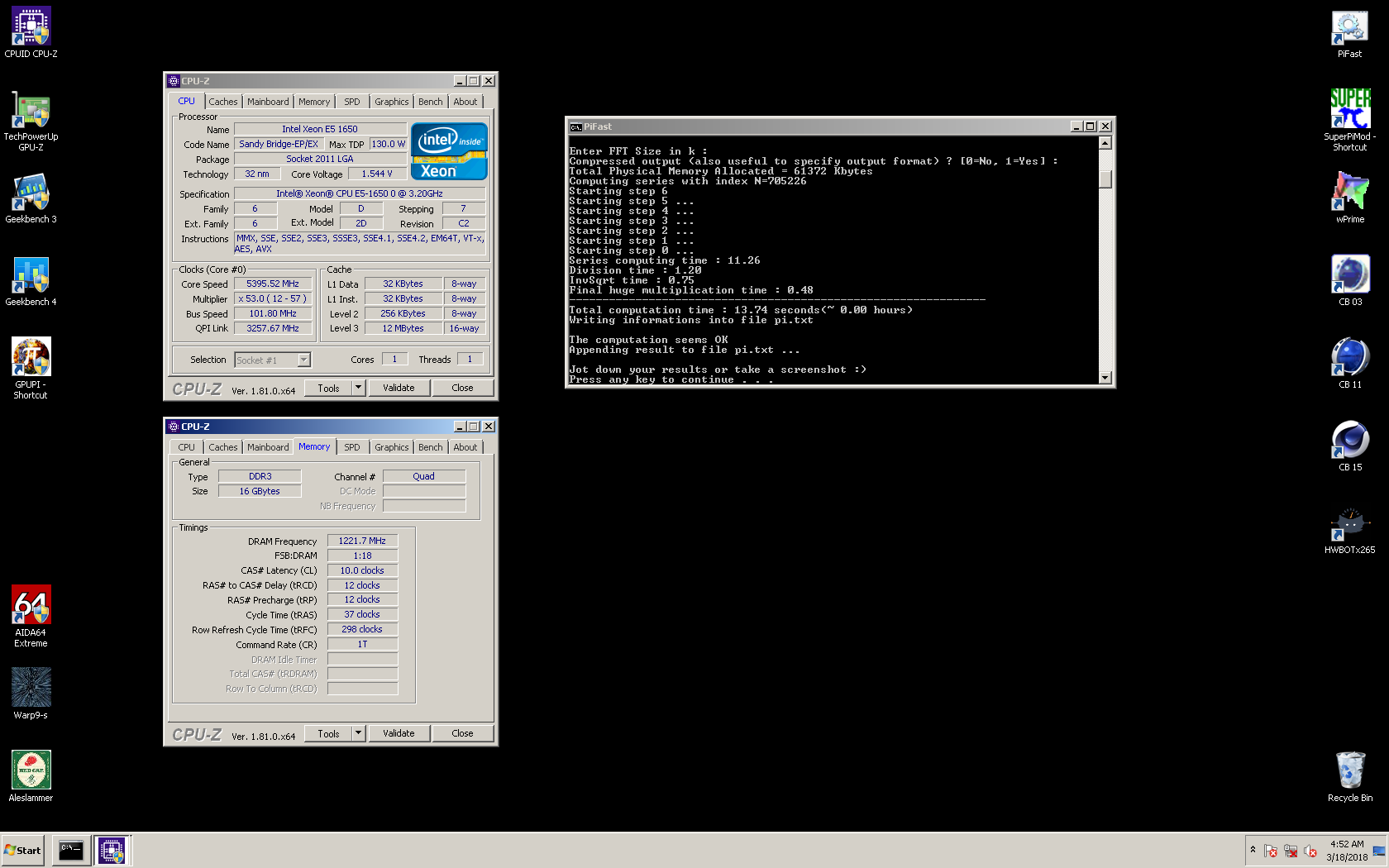This screenshot has width=1389, height=868.
Task: Launch the PiFast desktop shortcut
Action: click(x=1349, y=33)
